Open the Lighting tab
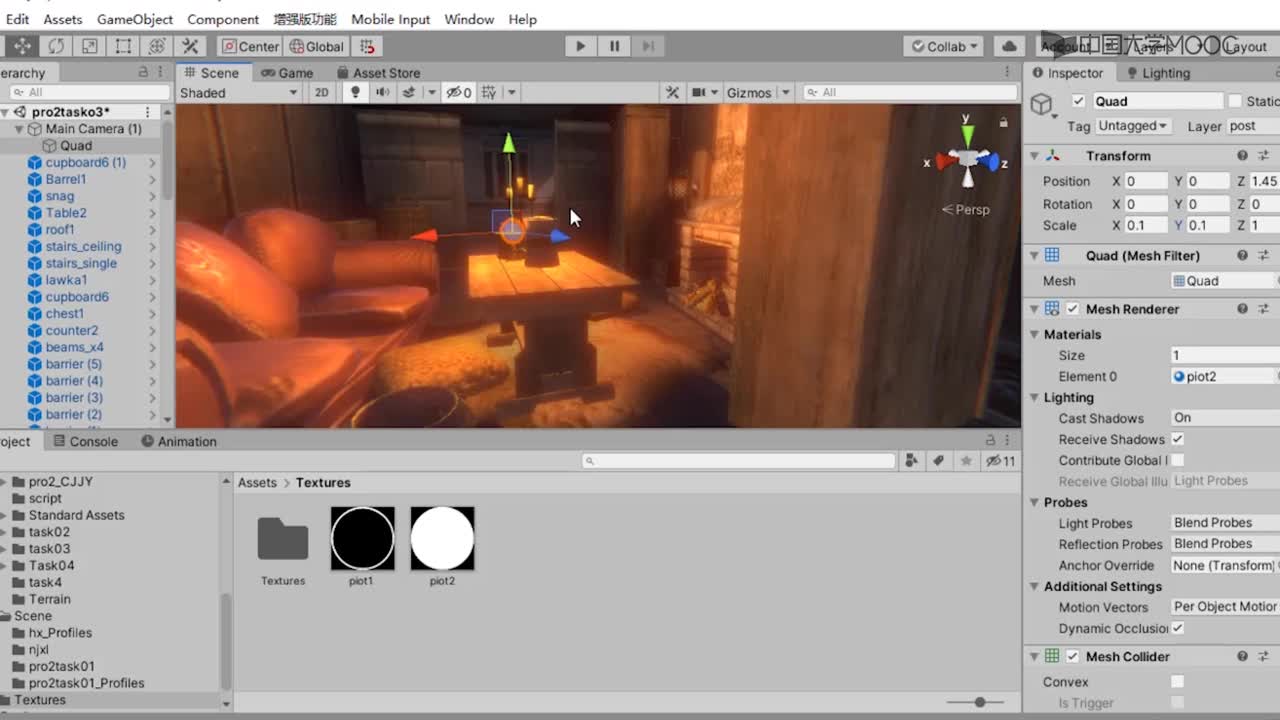Image resolution: width=1280 pixels, height=720 pixels. [x=1158, y=73]
